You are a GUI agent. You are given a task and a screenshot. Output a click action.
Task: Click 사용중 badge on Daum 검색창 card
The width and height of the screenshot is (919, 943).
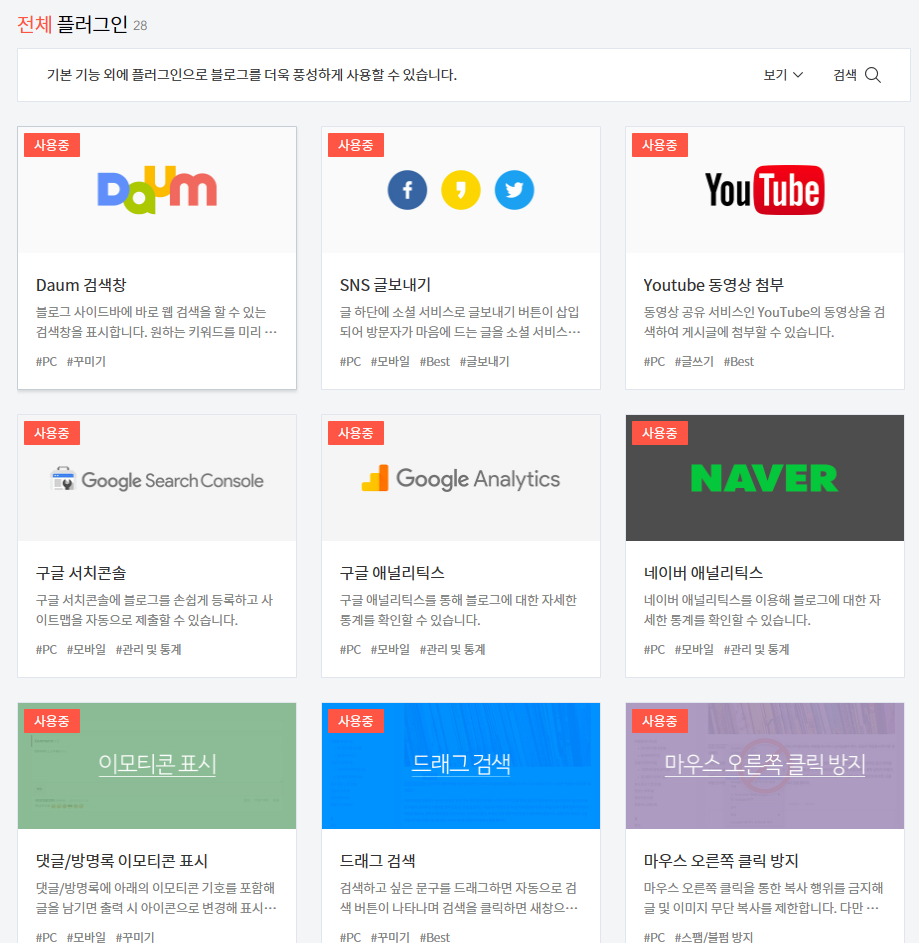coord(52,145)
